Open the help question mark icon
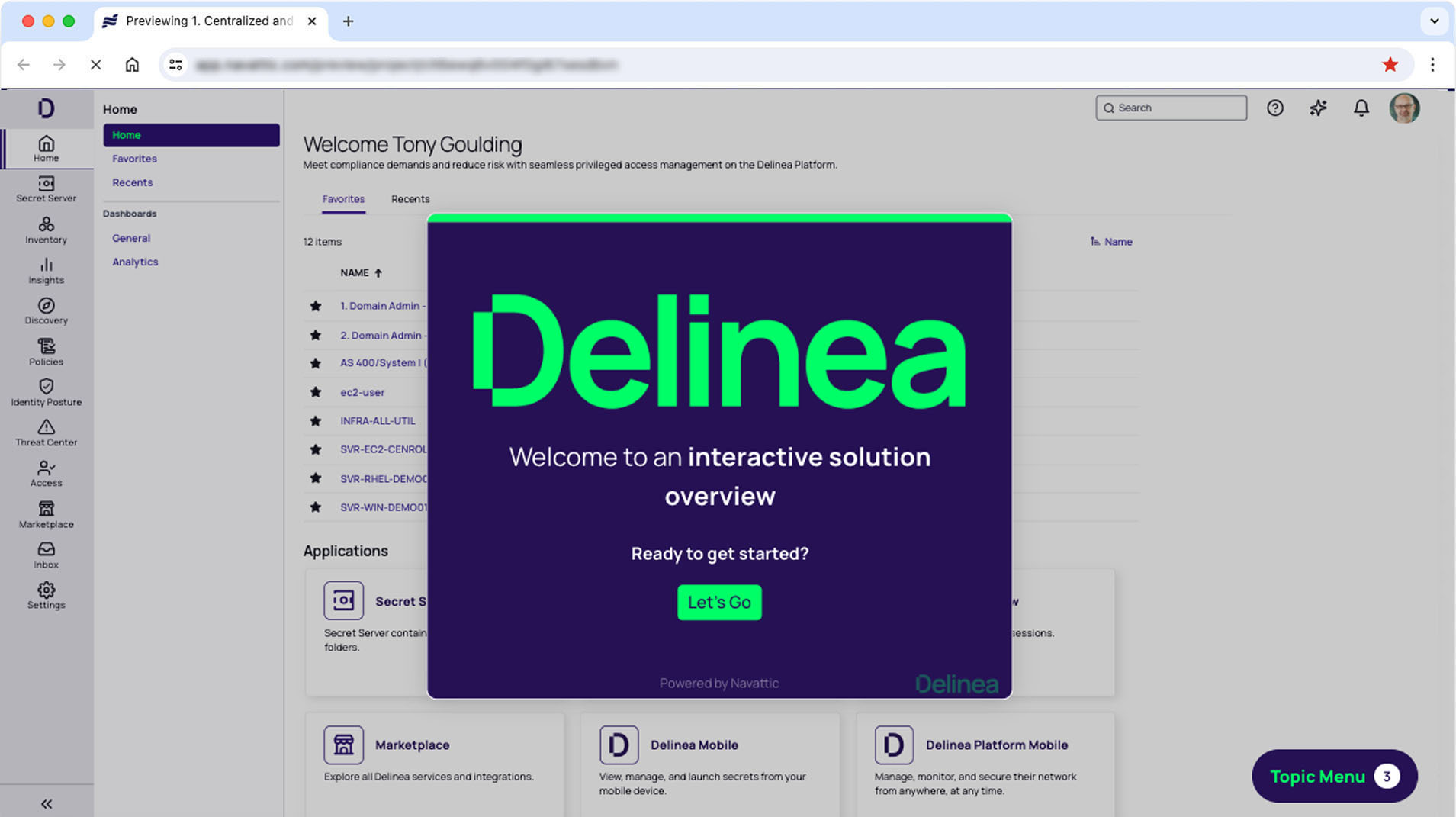The width and height of the screenshot is (1456, 817). click(1275, 108)
